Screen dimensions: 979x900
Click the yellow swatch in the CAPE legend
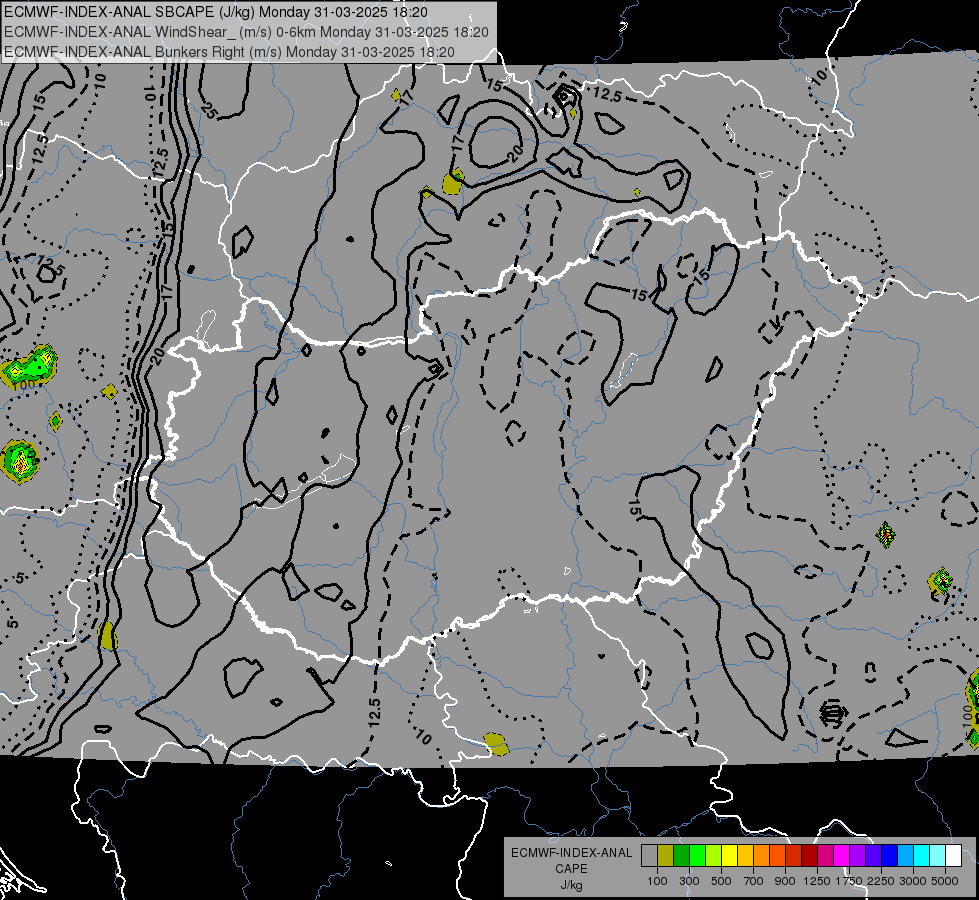(729, 856)
